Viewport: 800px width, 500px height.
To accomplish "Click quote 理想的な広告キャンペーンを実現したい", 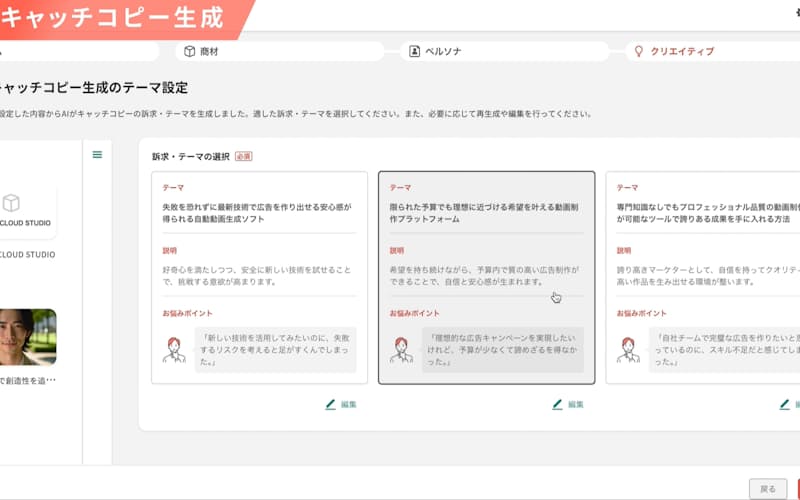I will click(x=503, y=350).
